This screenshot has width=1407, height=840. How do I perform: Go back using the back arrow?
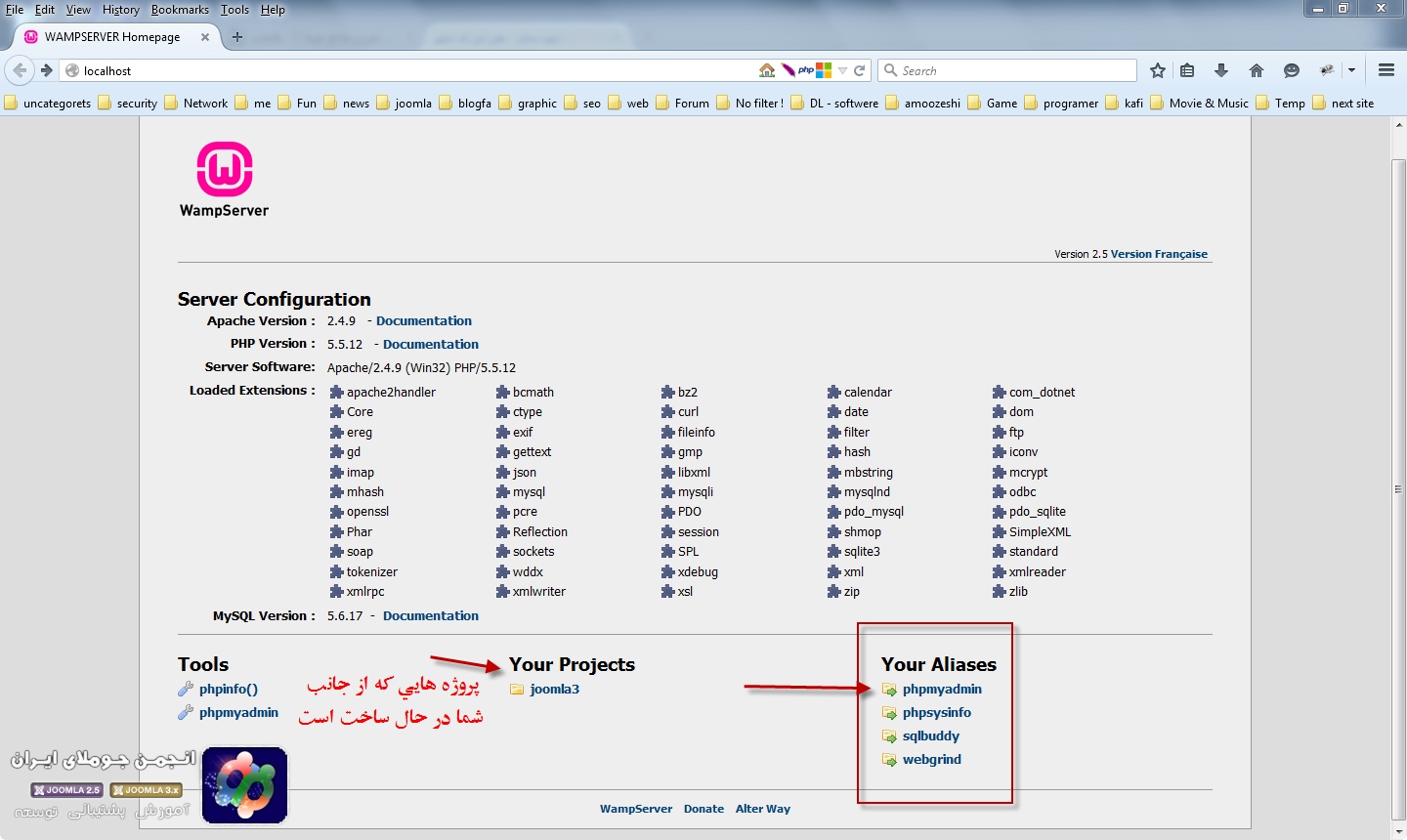pos(20,70)
